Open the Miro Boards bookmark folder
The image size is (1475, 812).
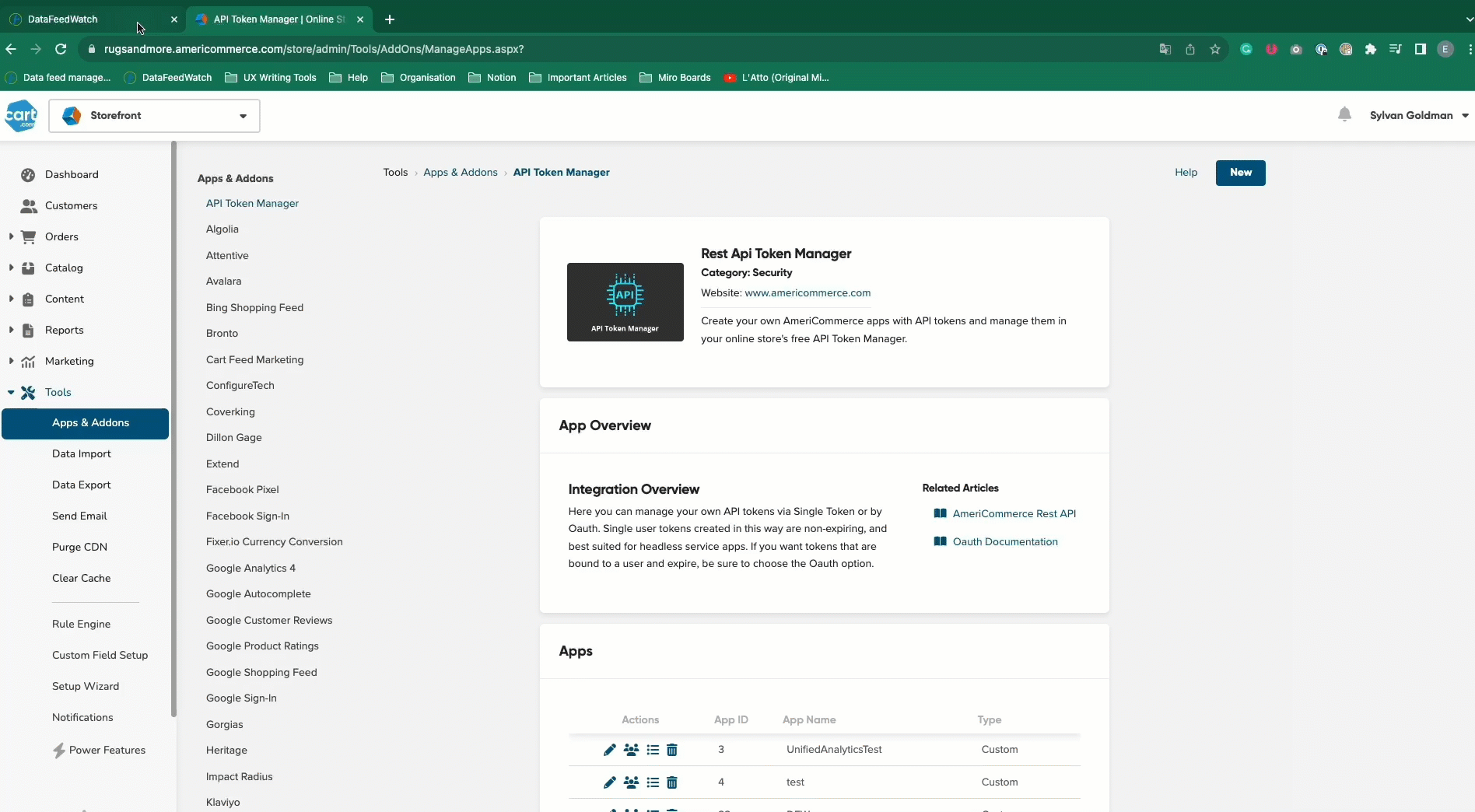click(675, 78)
